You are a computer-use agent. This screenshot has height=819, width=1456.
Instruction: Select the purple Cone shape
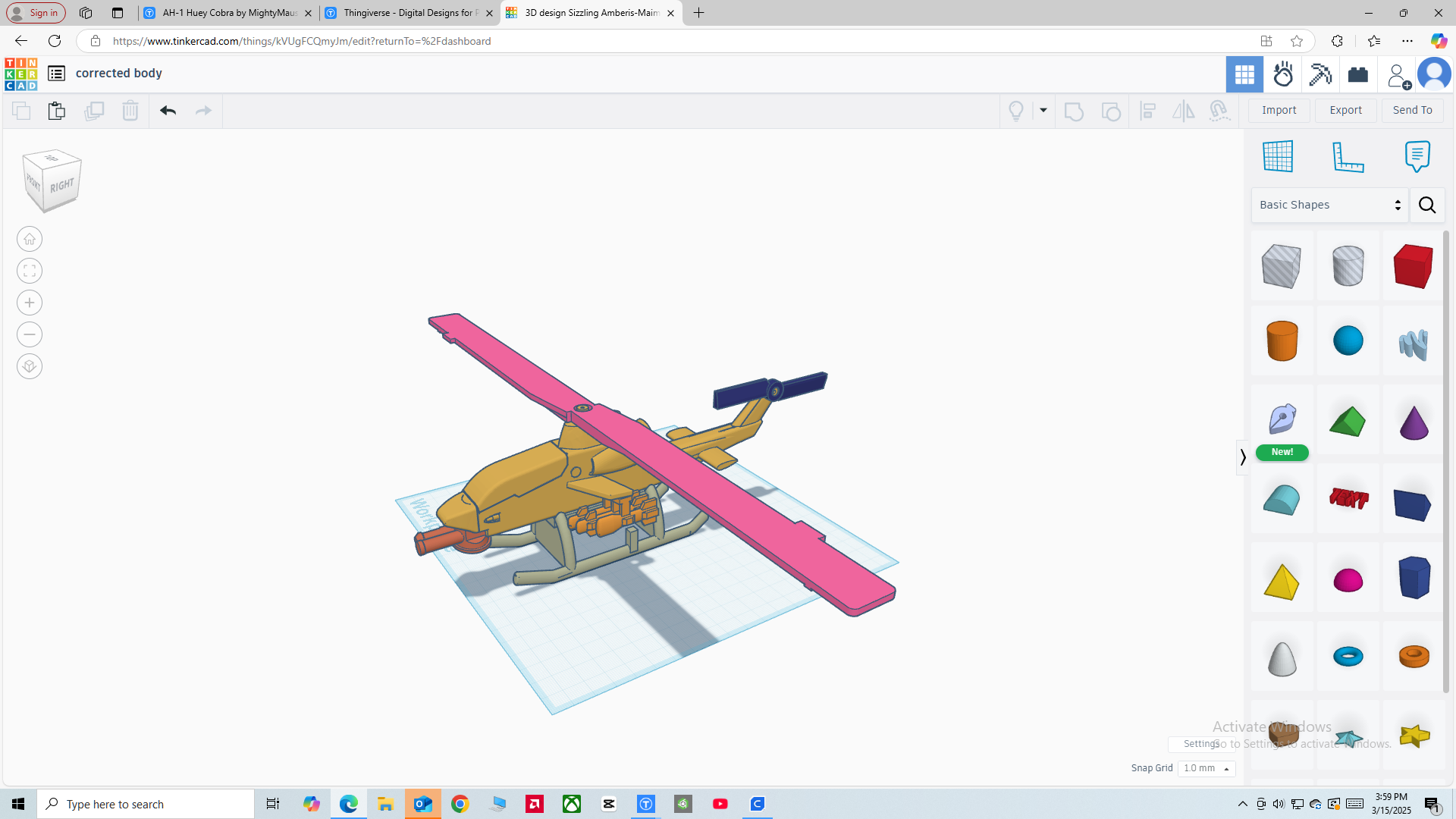[1413, 422]
